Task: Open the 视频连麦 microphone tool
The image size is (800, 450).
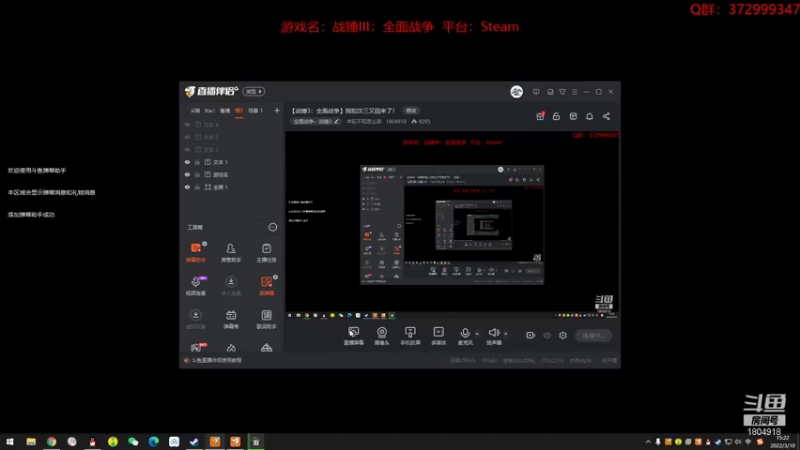Action: (x=195, y=285)
